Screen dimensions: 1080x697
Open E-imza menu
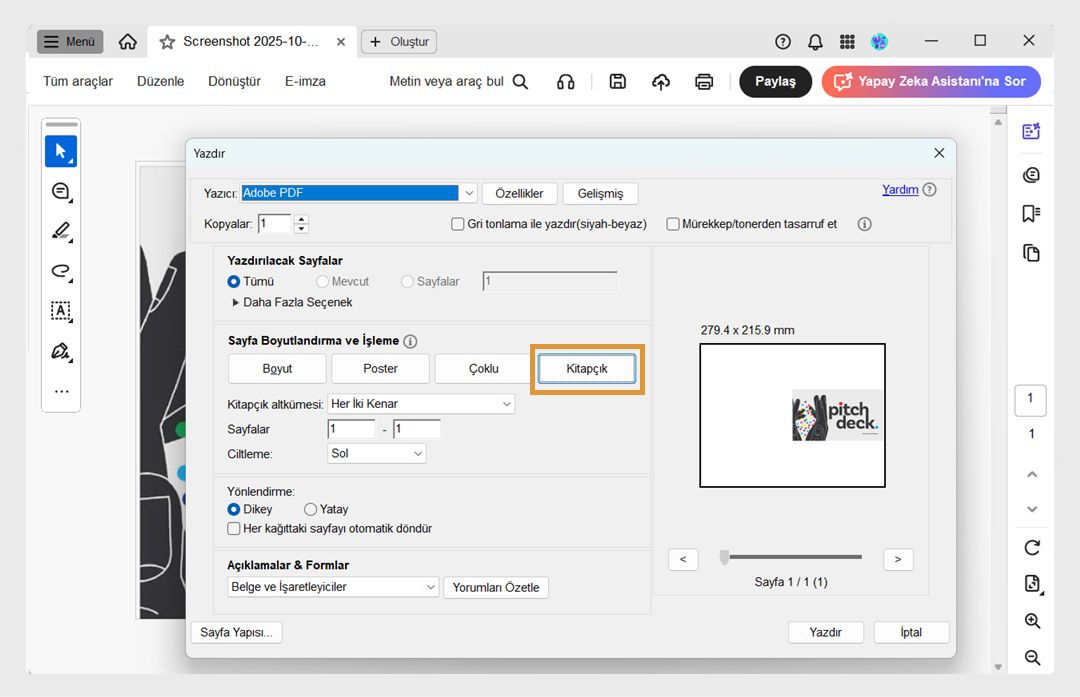click(x=305, y=81)
